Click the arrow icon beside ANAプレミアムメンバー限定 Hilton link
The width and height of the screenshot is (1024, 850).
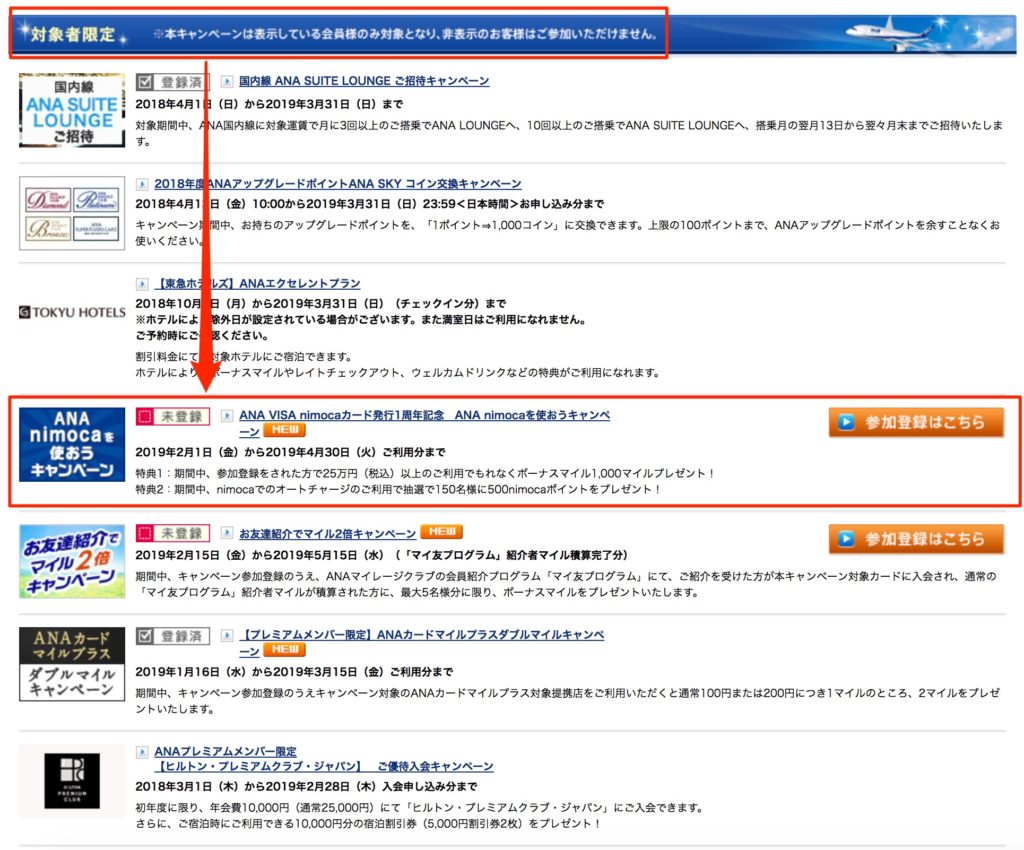142,752
